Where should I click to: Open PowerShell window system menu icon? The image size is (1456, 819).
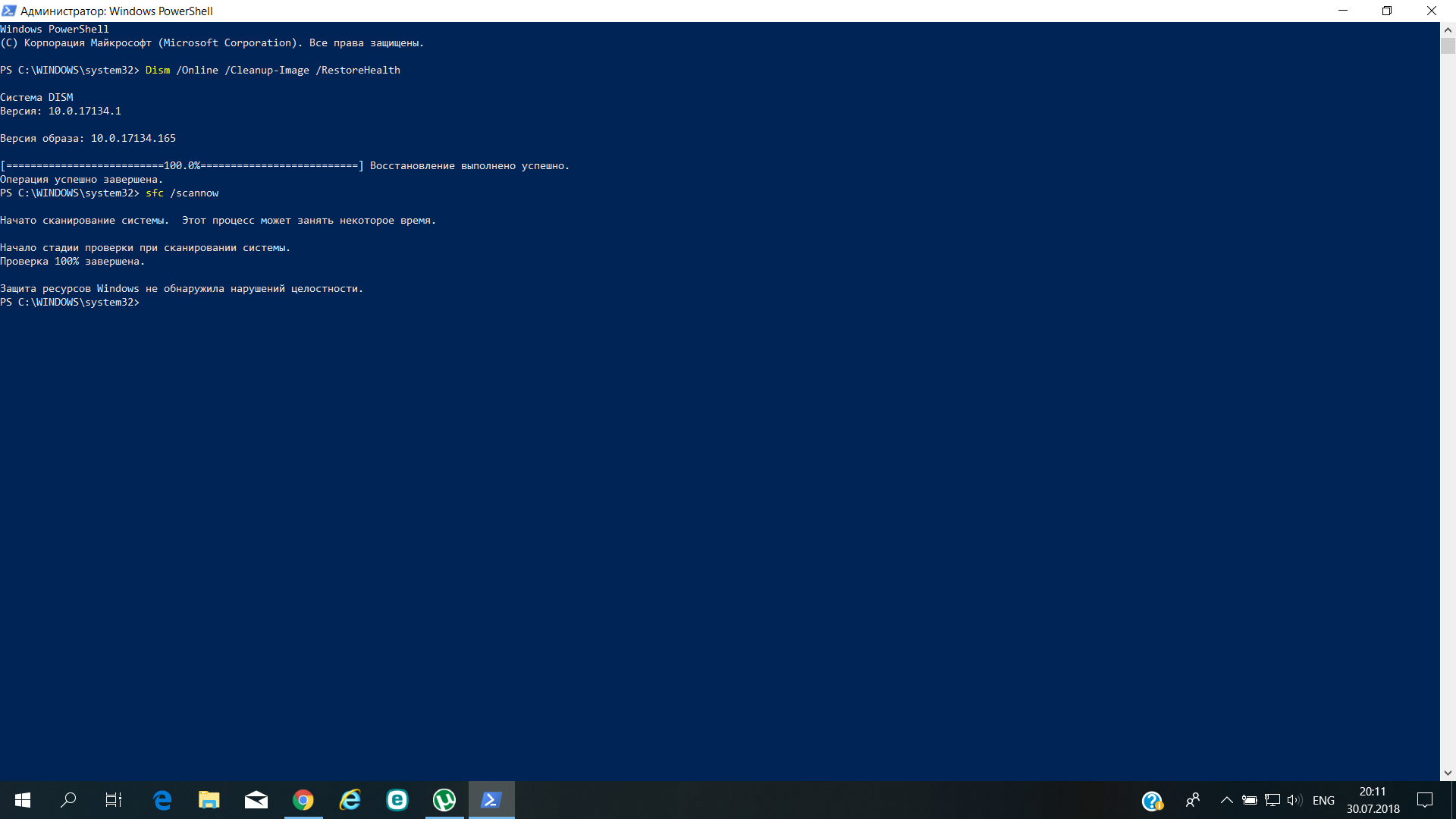click(9, 11)
